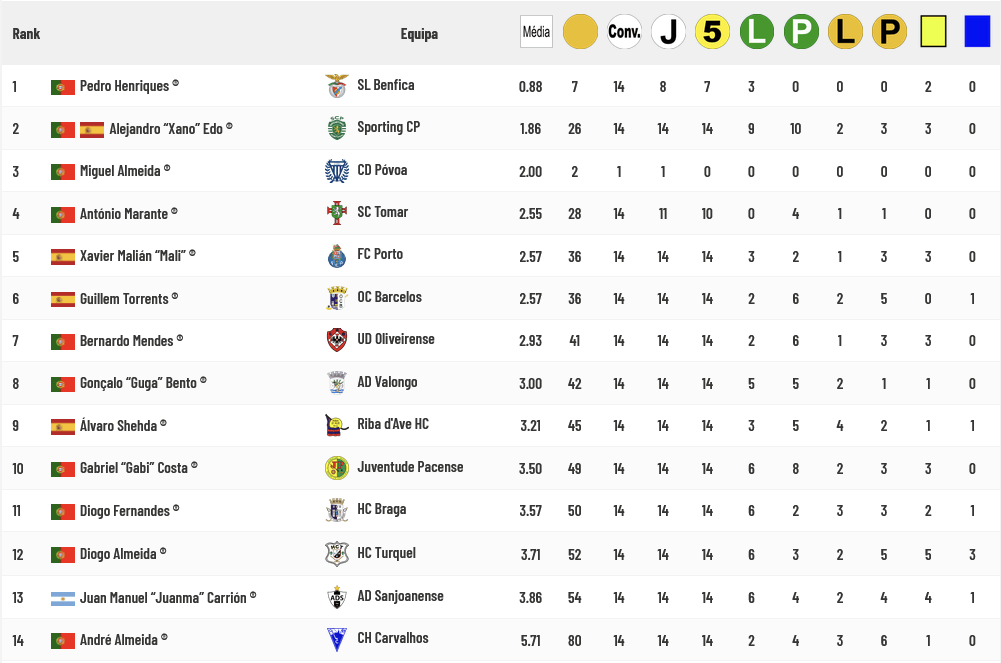This screenshot has height=663, width=1001.
Task: Click the green L column icon
Action: tap(757, 32)
